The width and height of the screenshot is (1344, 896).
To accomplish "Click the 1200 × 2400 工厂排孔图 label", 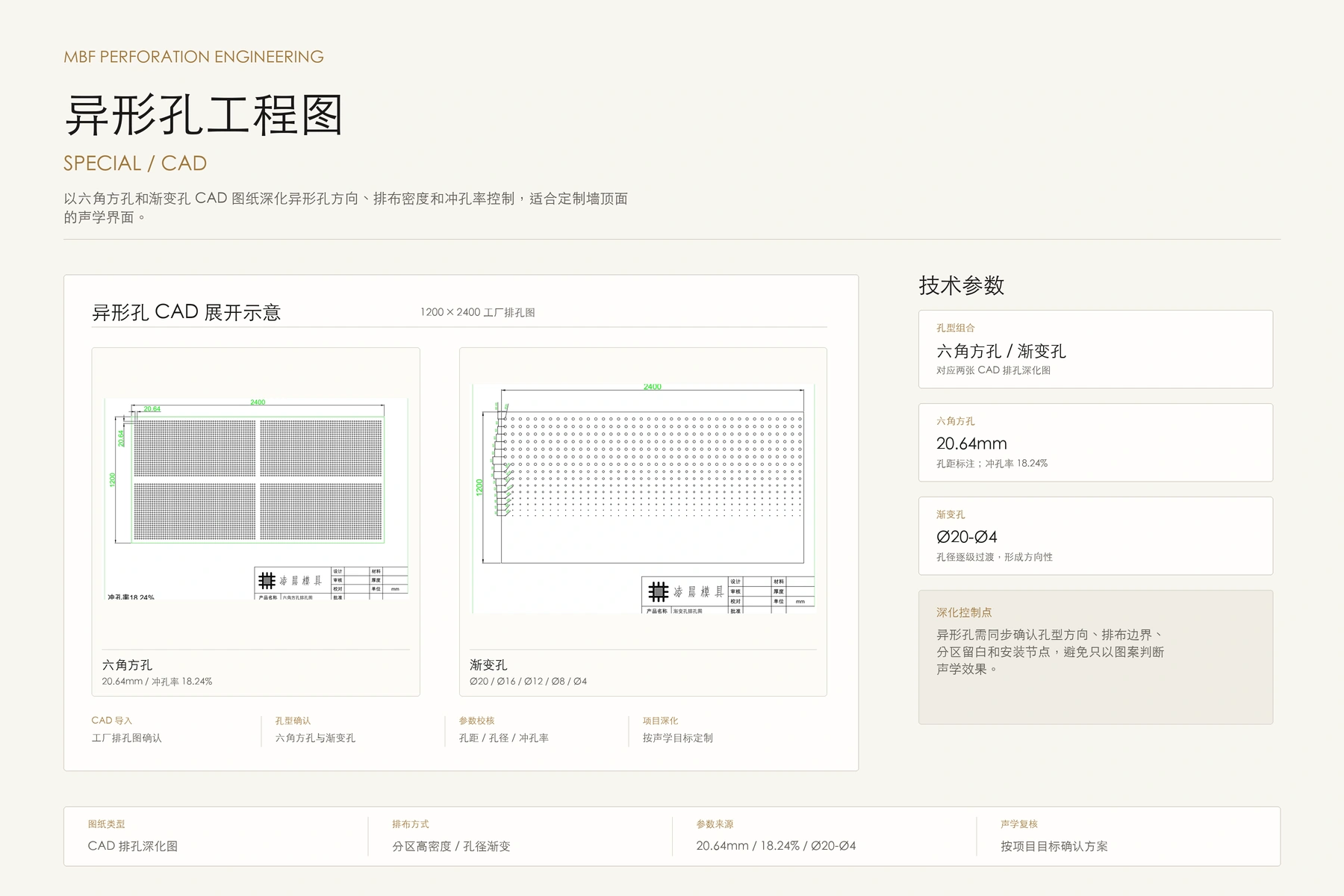I will click(477, 313).
